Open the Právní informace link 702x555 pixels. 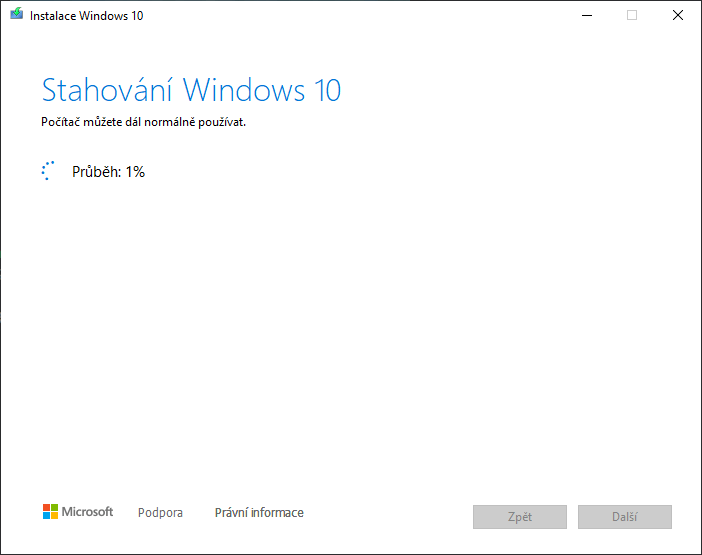coord(259,513)
